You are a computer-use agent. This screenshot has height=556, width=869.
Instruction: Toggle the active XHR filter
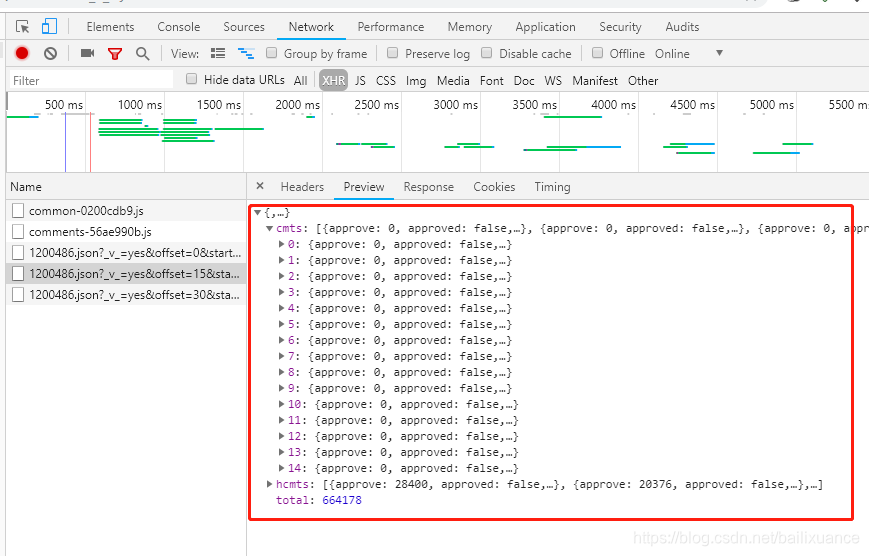333,81
